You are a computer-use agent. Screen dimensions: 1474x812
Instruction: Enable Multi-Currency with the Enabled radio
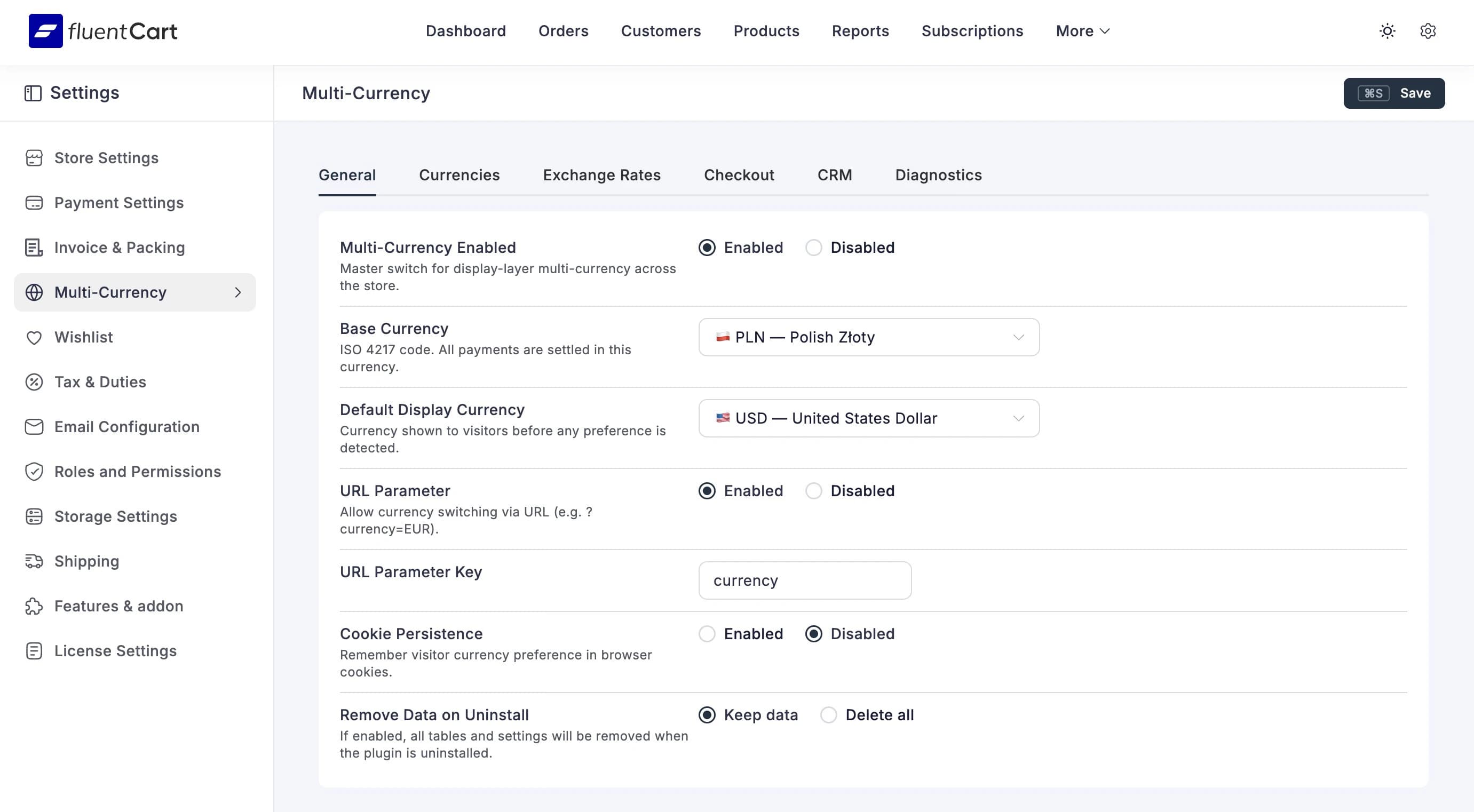click(708, 248)
